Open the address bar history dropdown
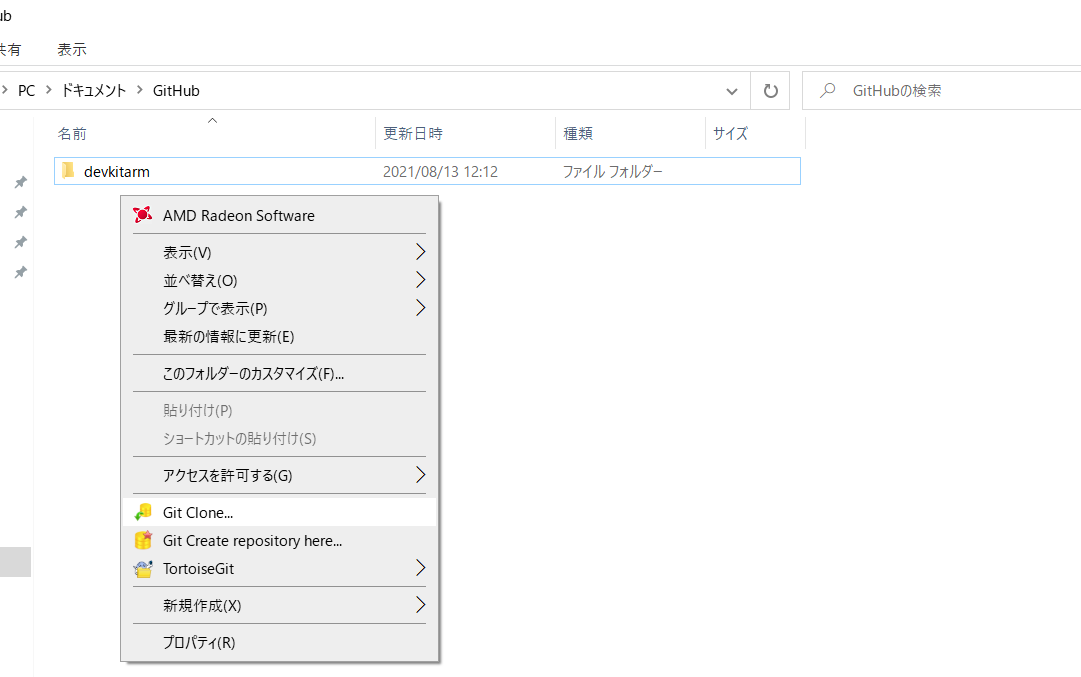 coord(731,91)
